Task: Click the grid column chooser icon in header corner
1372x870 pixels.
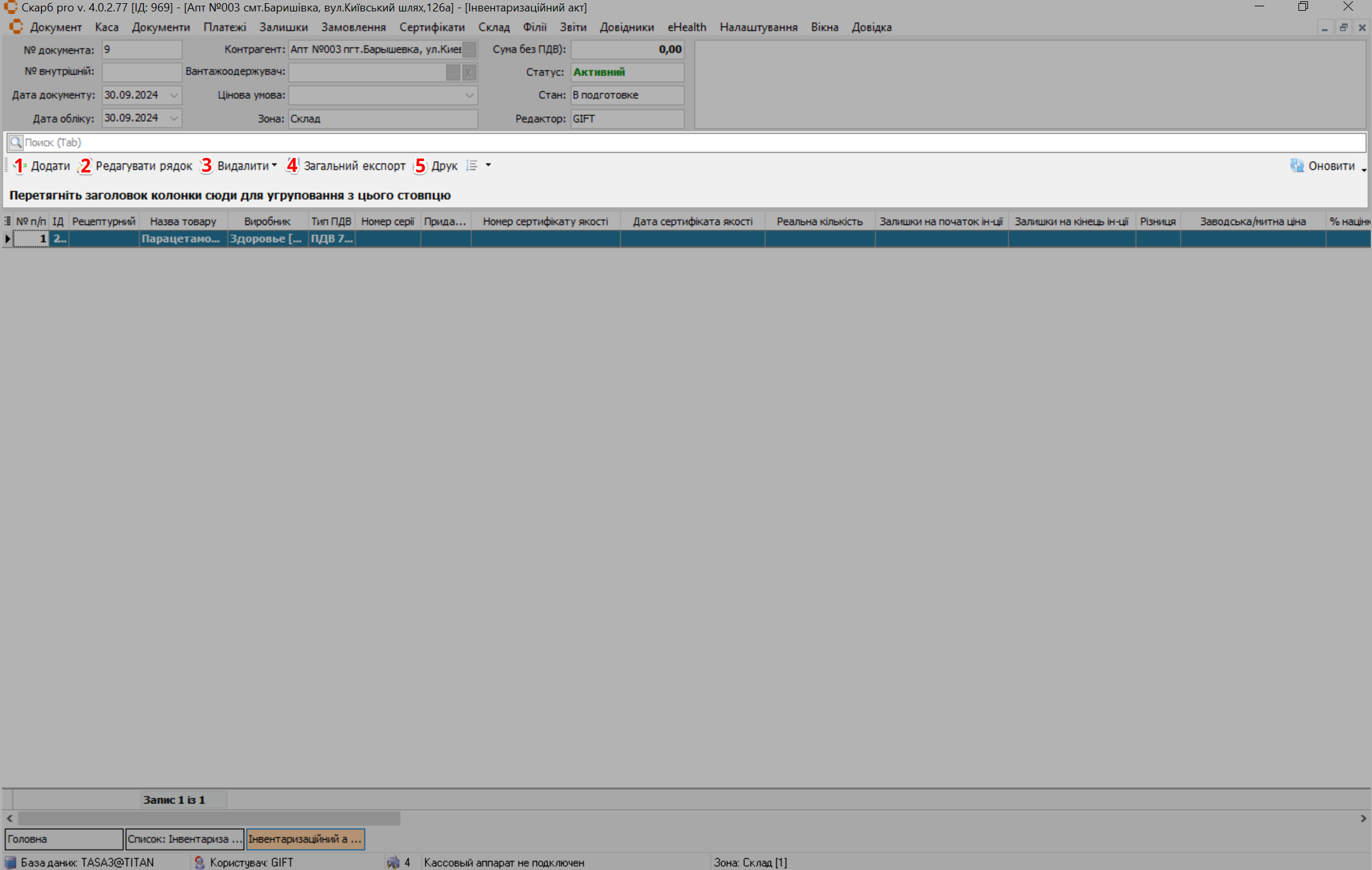Action: point(8,221)
